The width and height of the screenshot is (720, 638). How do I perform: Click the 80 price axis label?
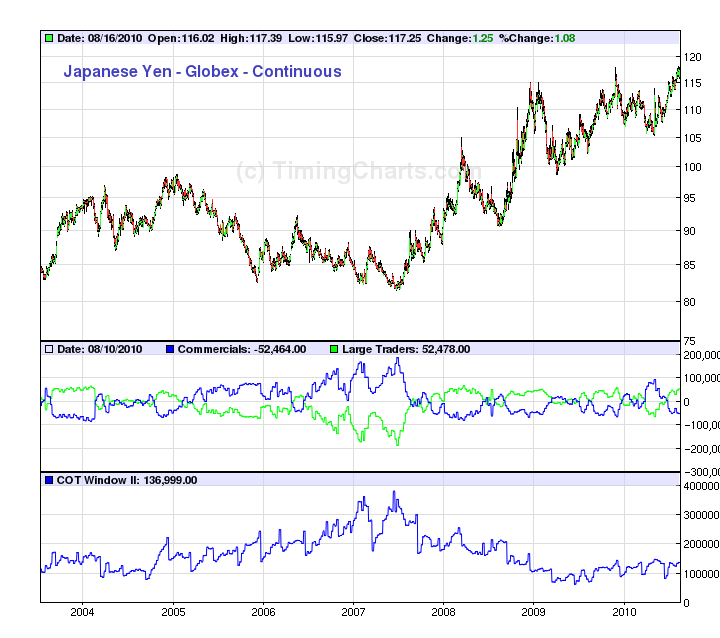pyautogui.click(x=689, y=302)
